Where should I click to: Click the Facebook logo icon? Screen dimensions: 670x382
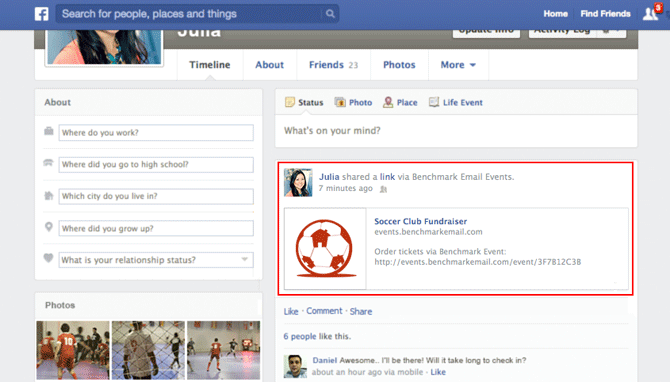[x=41, y=14]
